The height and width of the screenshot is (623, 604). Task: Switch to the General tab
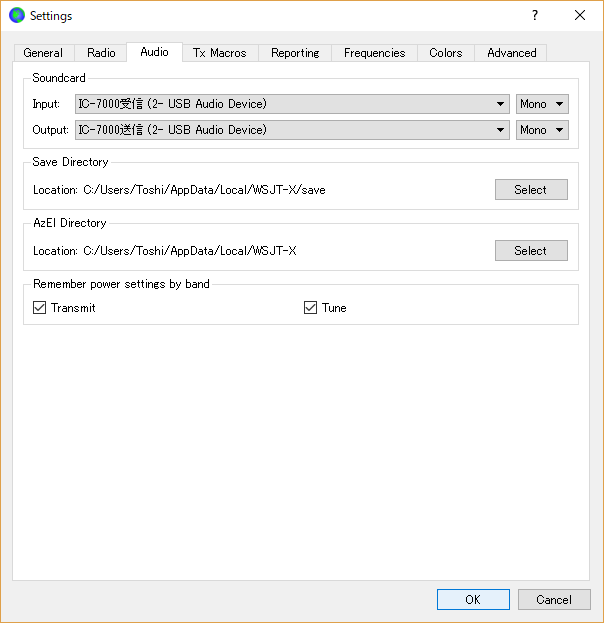[43, 53]
